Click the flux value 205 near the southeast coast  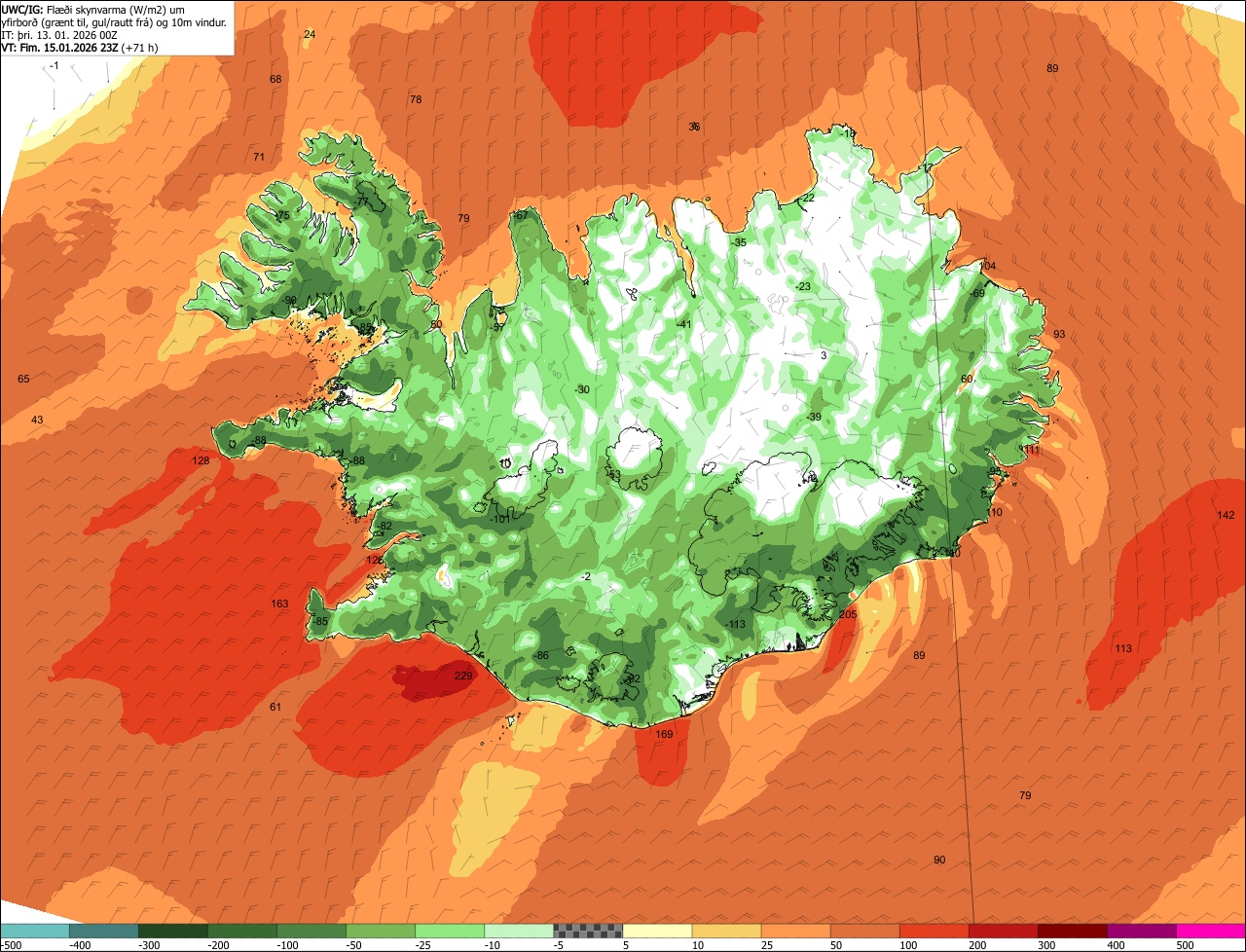(x=847, y=614)
